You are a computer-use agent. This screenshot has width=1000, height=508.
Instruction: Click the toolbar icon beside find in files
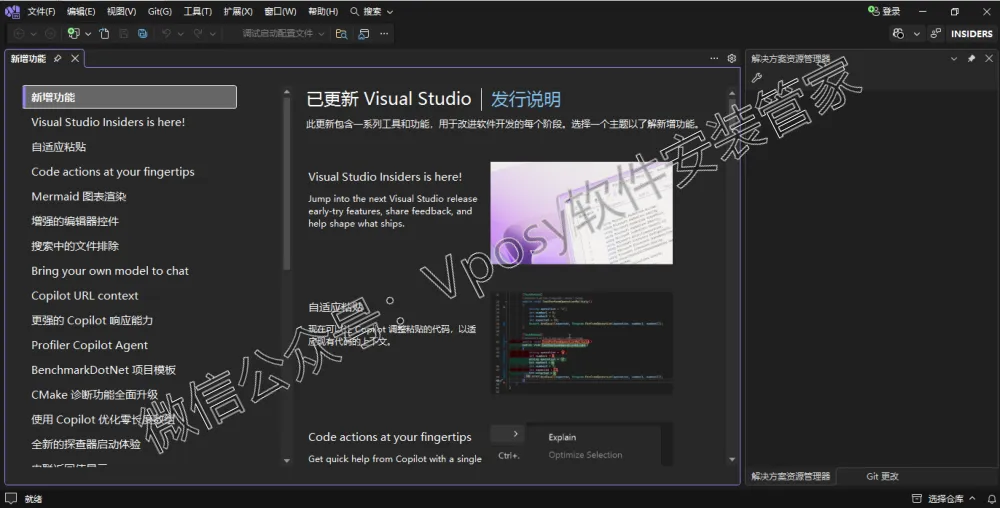point(364,34)
